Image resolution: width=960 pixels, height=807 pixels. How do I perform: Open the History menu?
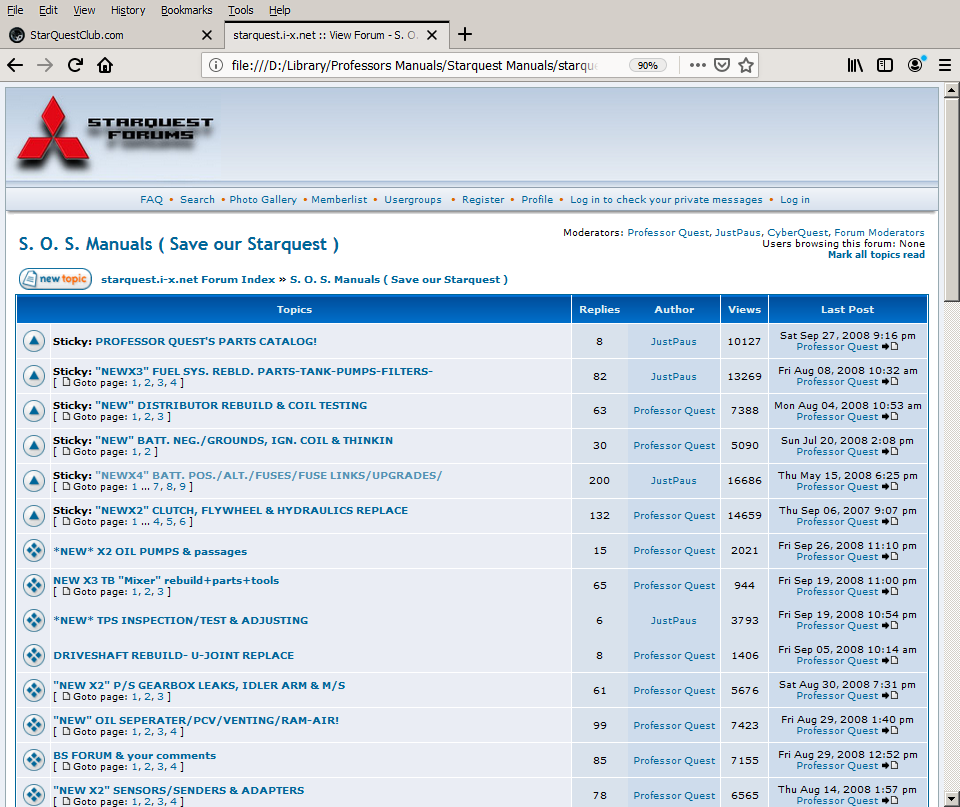pos(128,10)
